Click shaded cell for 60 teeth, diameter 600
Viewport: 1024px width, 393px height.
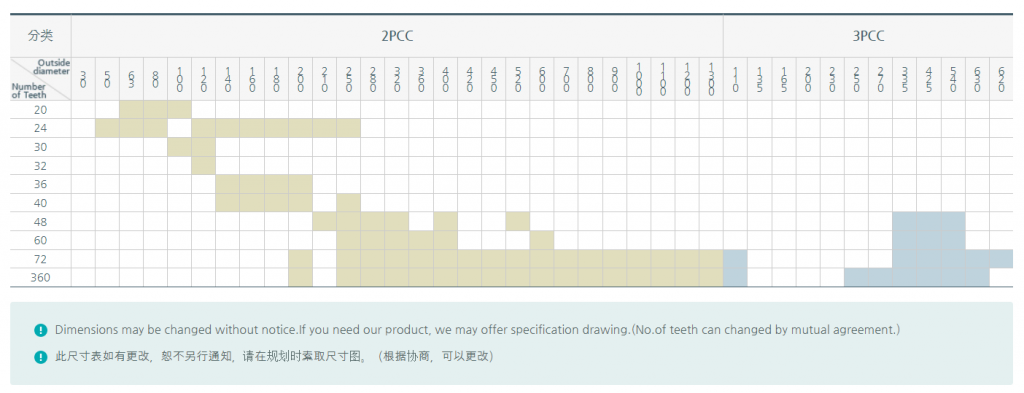[x=542, y=240]
